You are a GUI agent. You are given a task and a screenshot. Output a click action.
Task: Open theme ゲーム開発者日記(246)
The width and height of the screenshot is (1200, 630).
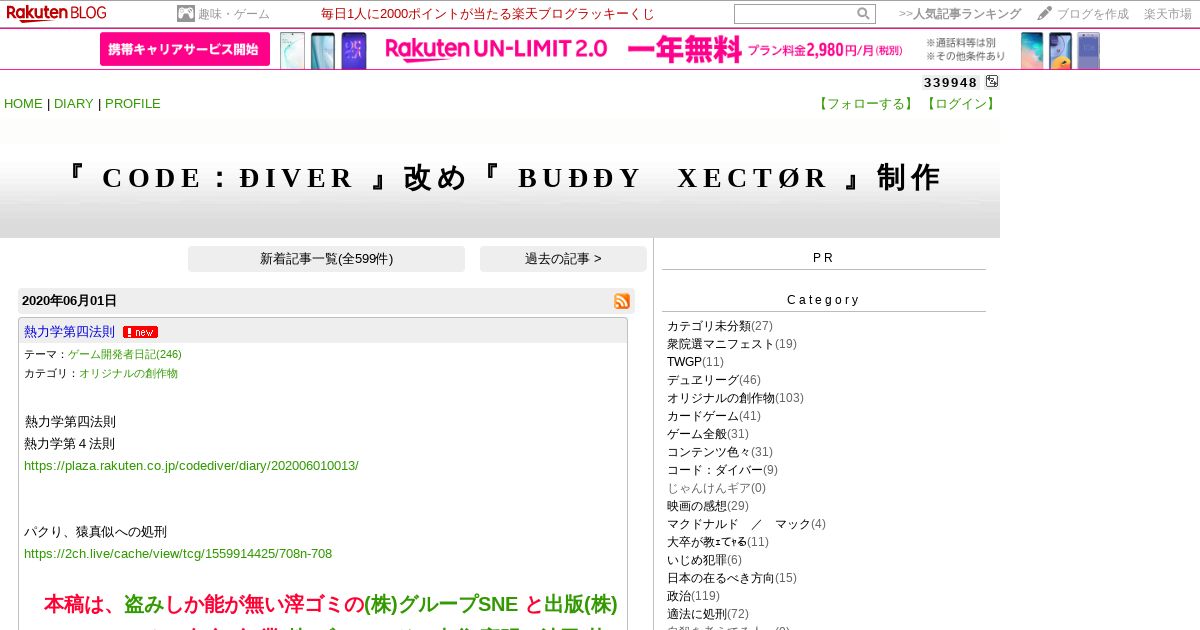[125, 354]
